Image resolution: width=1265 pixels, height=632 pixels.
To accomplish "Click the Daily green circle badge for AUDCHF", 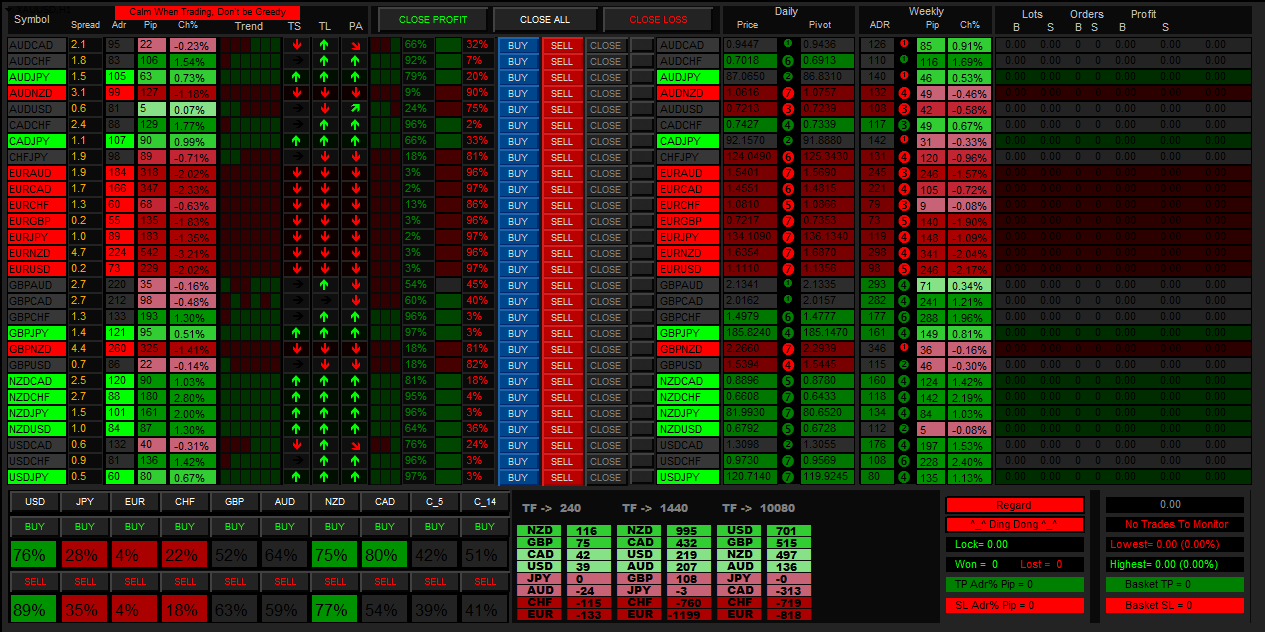I will tap(788, 61).
